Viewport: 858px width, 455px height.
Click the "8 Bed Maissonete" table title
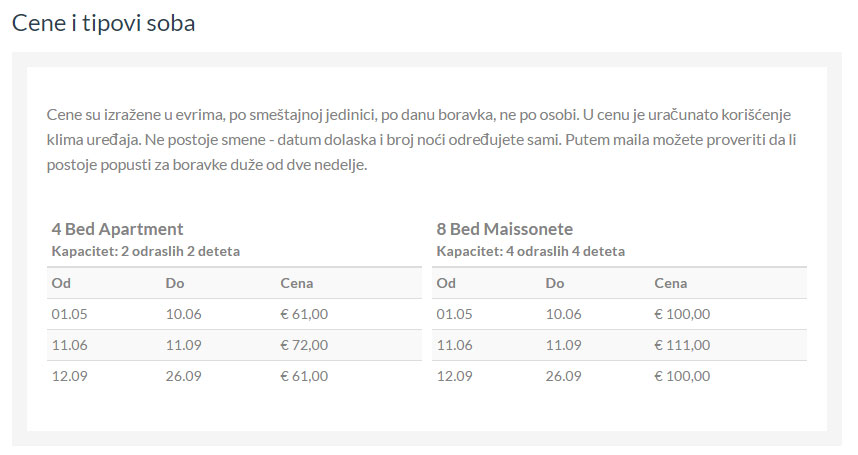coord(504,229)
